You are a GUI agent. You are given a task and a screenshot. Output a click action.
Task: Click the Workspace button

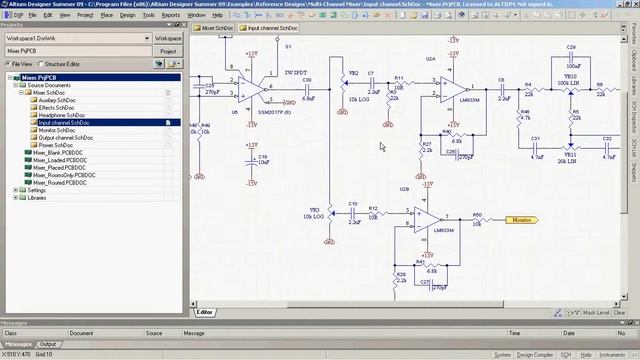pyautogui.click(x=168, y=38)
